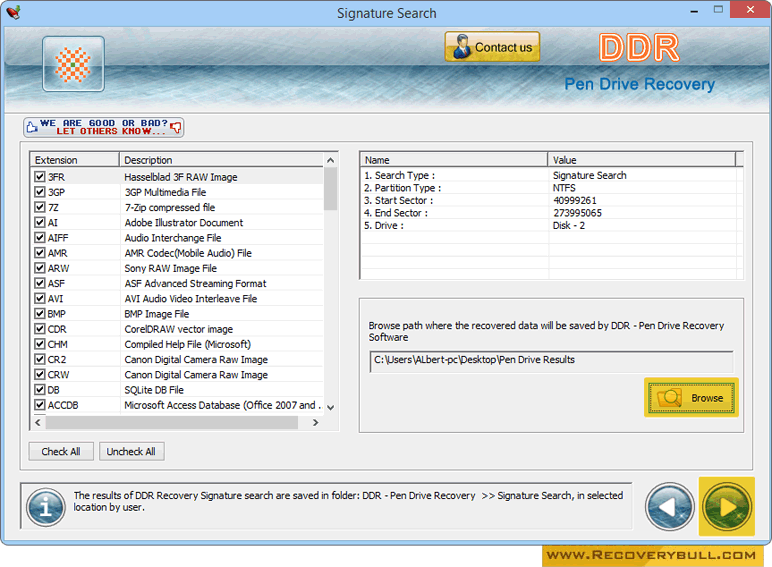
Task: Click the horizontal scrollbar thumb in the file list
Action: tap(172, 423)
